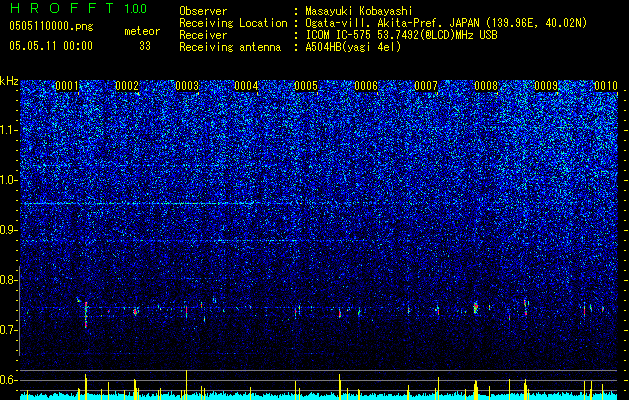
Task: Select the 0.8 frequency axis label
Action: (x=9, y=280)
